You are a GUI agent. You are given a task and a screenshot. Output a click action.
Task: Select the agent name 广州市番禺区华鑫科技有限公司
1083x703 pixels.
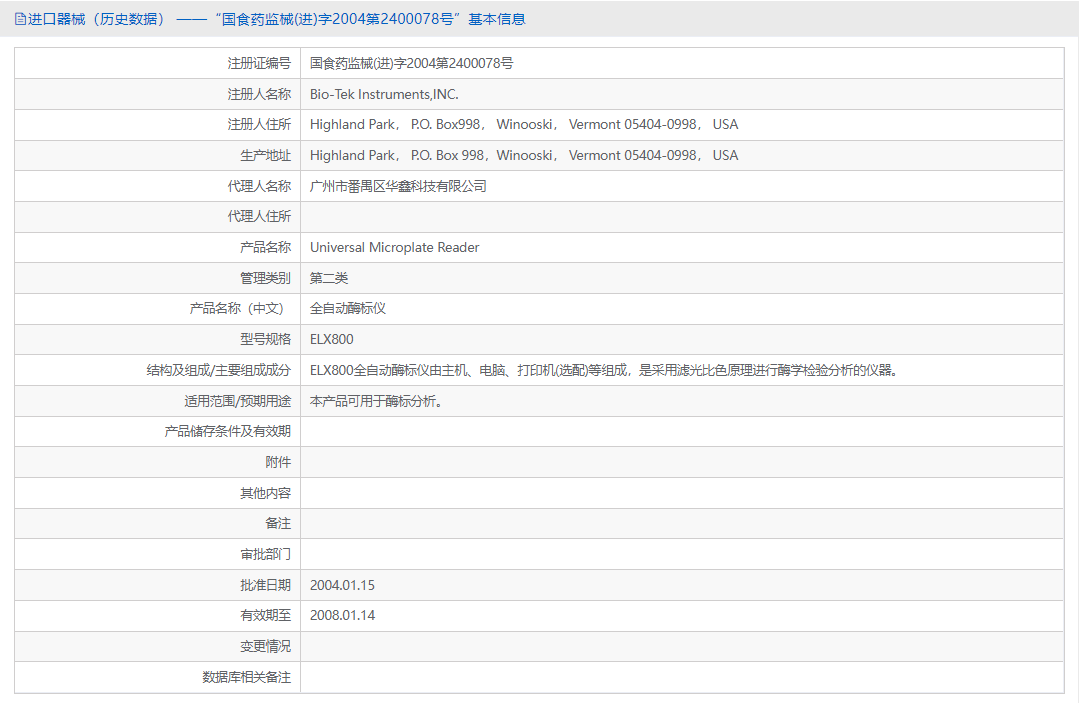coord(398,186)
